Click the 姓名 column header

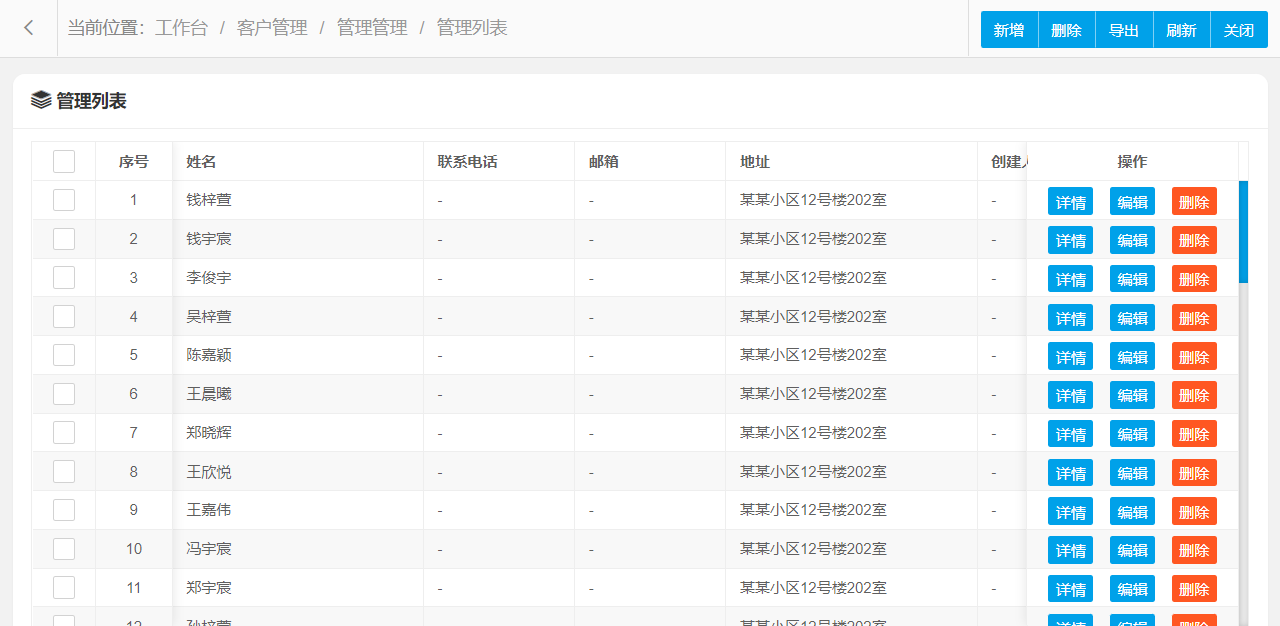tap(298, 161)
